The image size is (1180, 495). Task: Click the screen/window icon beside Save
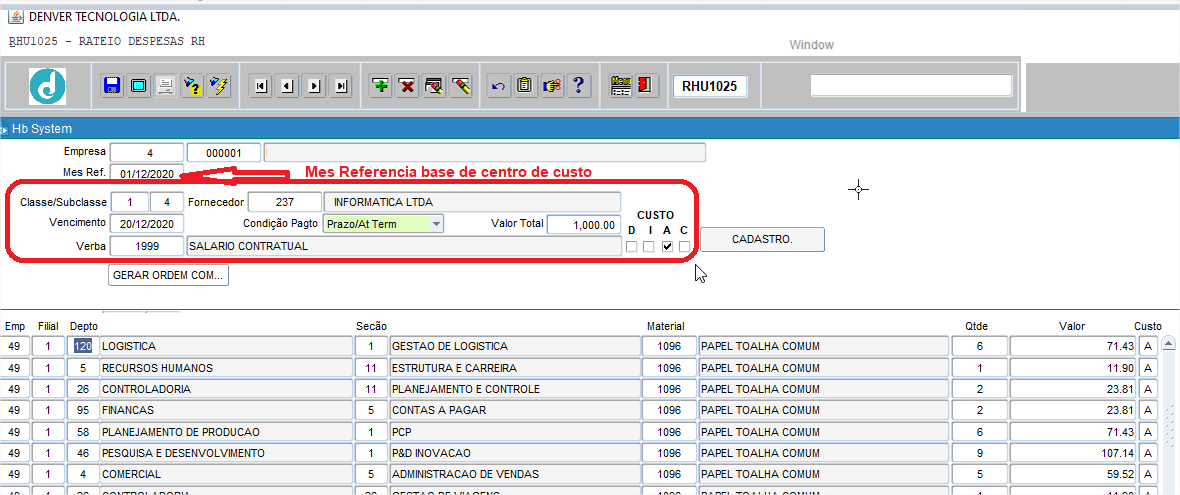tap(138, 86)
